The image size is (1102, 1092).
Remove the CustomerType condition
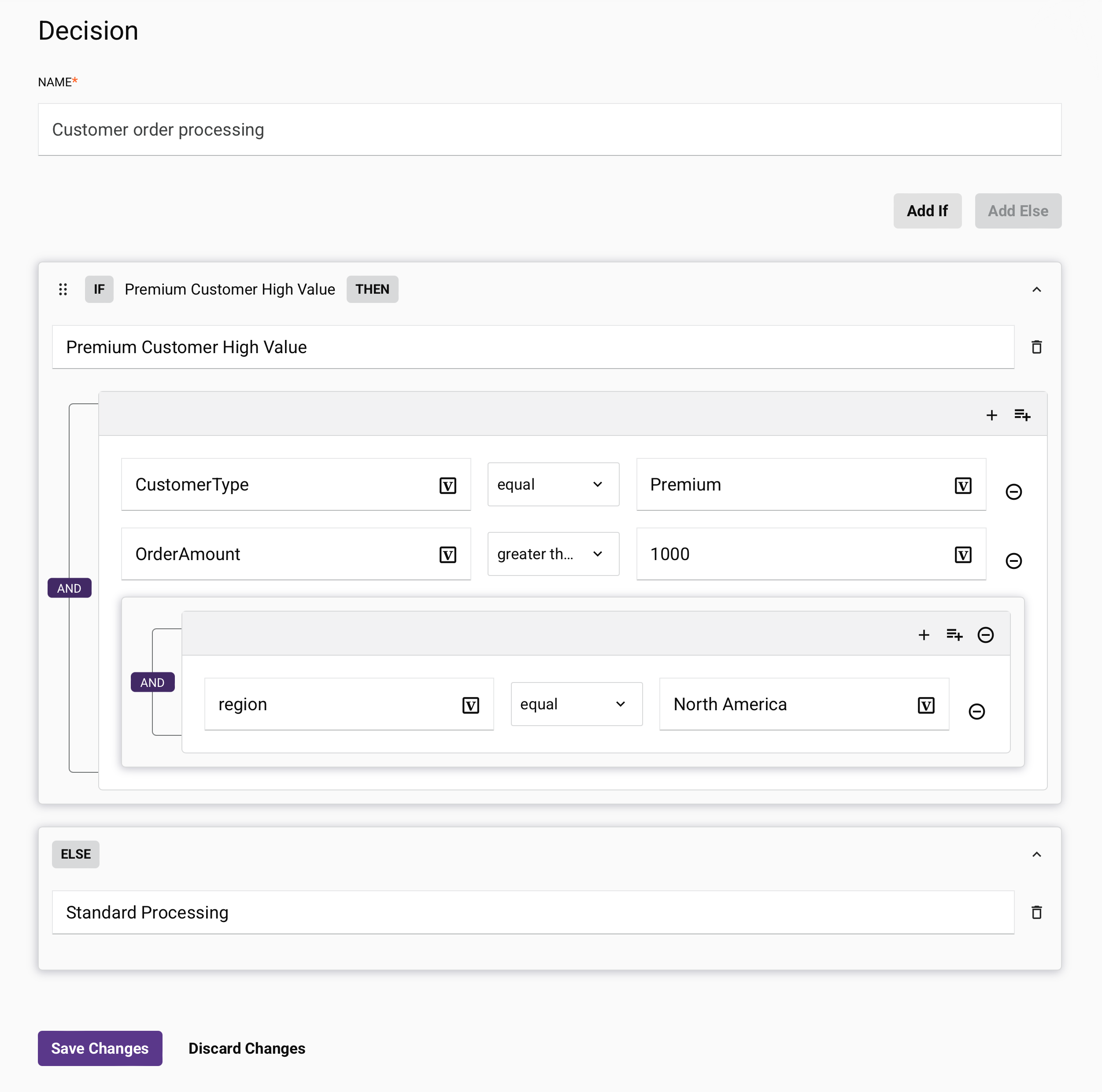pyautogui.click(x=1013, y=491)
